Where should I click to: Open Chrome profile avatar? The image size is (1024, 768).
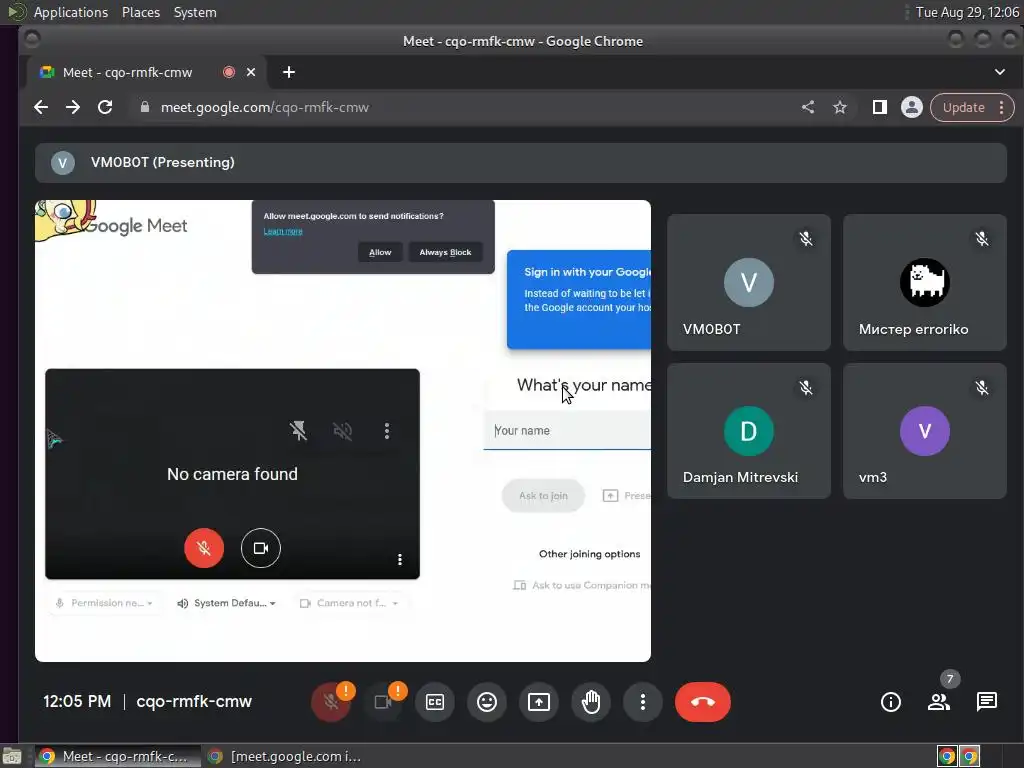click(912, 107)
